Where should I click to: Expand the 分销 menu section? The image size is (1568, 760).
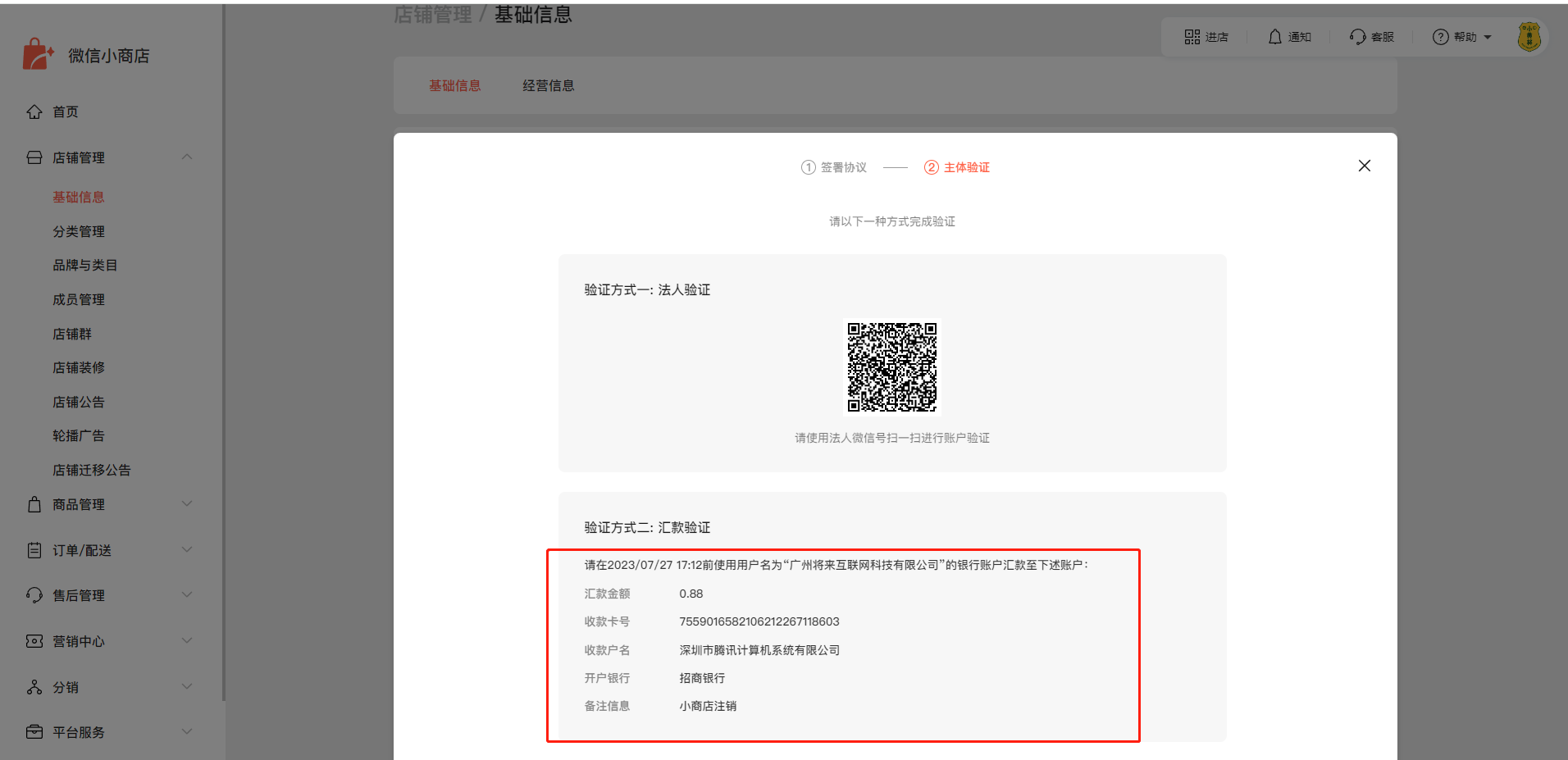coord(187,686)
